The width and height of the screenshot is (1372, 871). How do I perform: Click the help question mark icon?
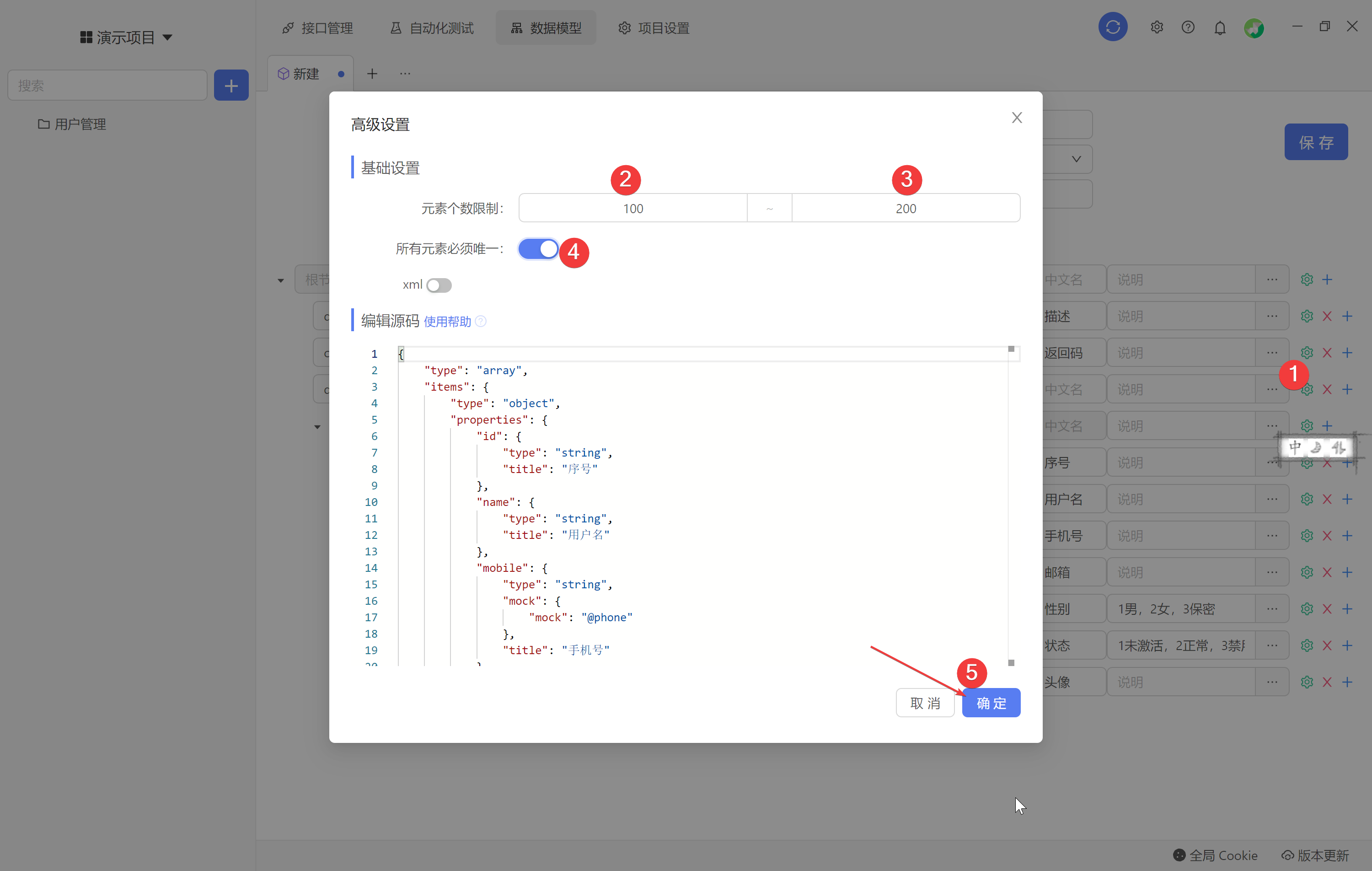[x=1187, y=27]
